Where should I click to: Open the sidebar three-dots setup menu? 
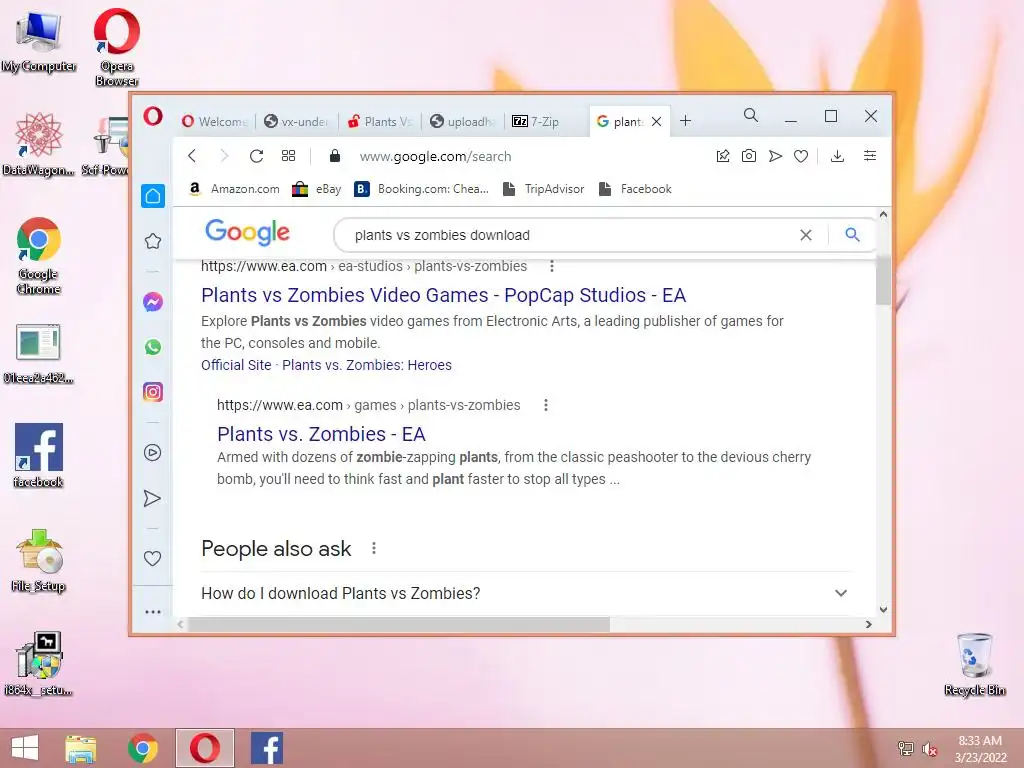pyautogui.click(x=153, y=612)
